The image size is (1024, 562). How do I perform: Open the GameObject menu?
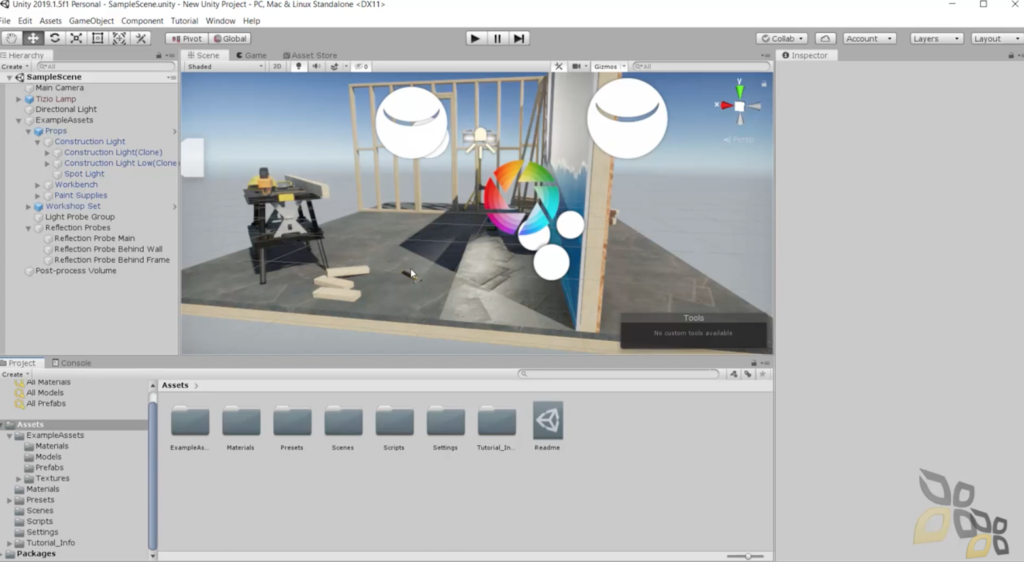(91, 21)
